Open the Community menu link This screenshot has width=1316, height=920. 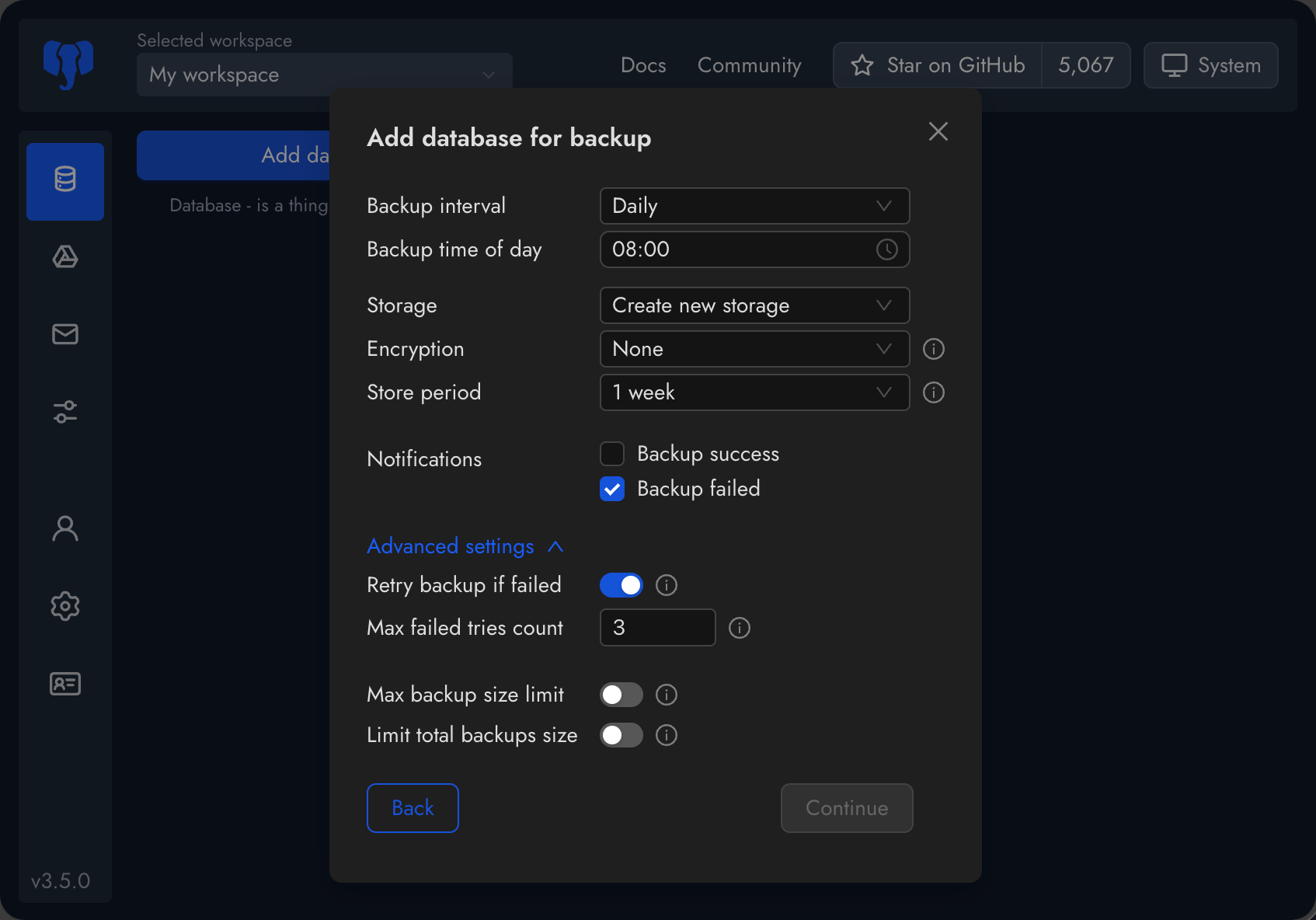[x=749, y=65]
